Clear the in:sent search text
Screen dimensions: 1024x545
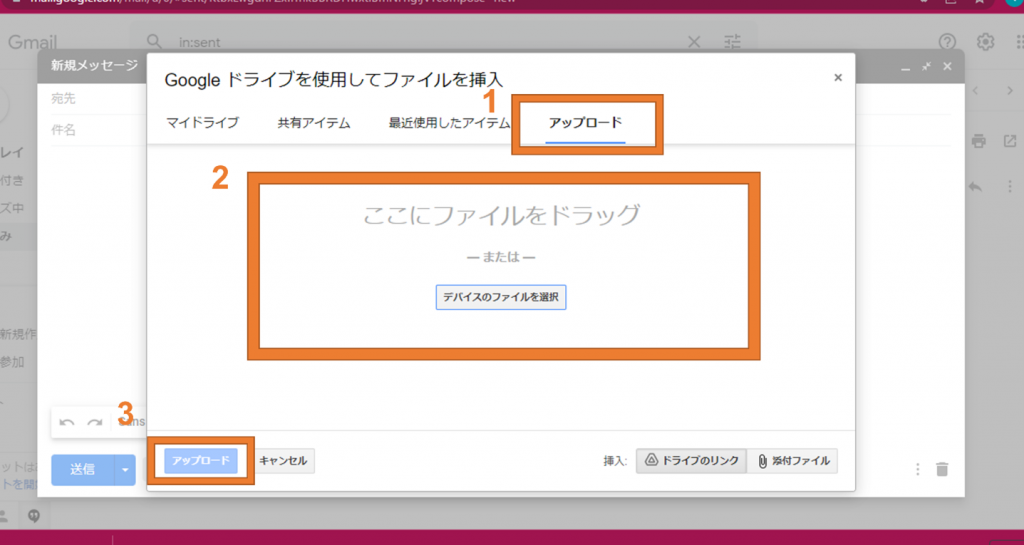[694, 42]
